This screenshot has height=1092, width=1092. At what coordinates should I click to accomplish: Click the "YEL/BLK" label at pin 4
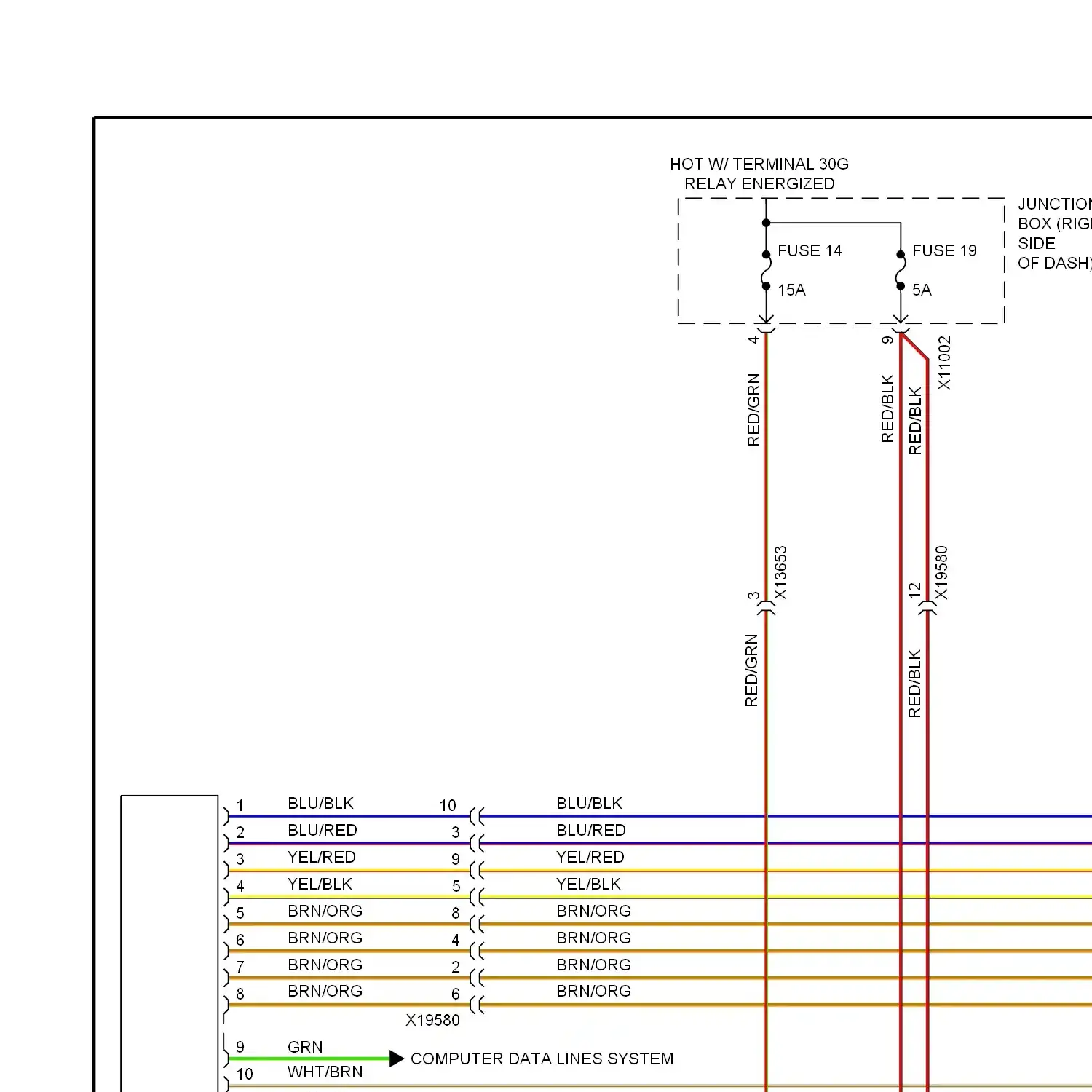[320, 884]
